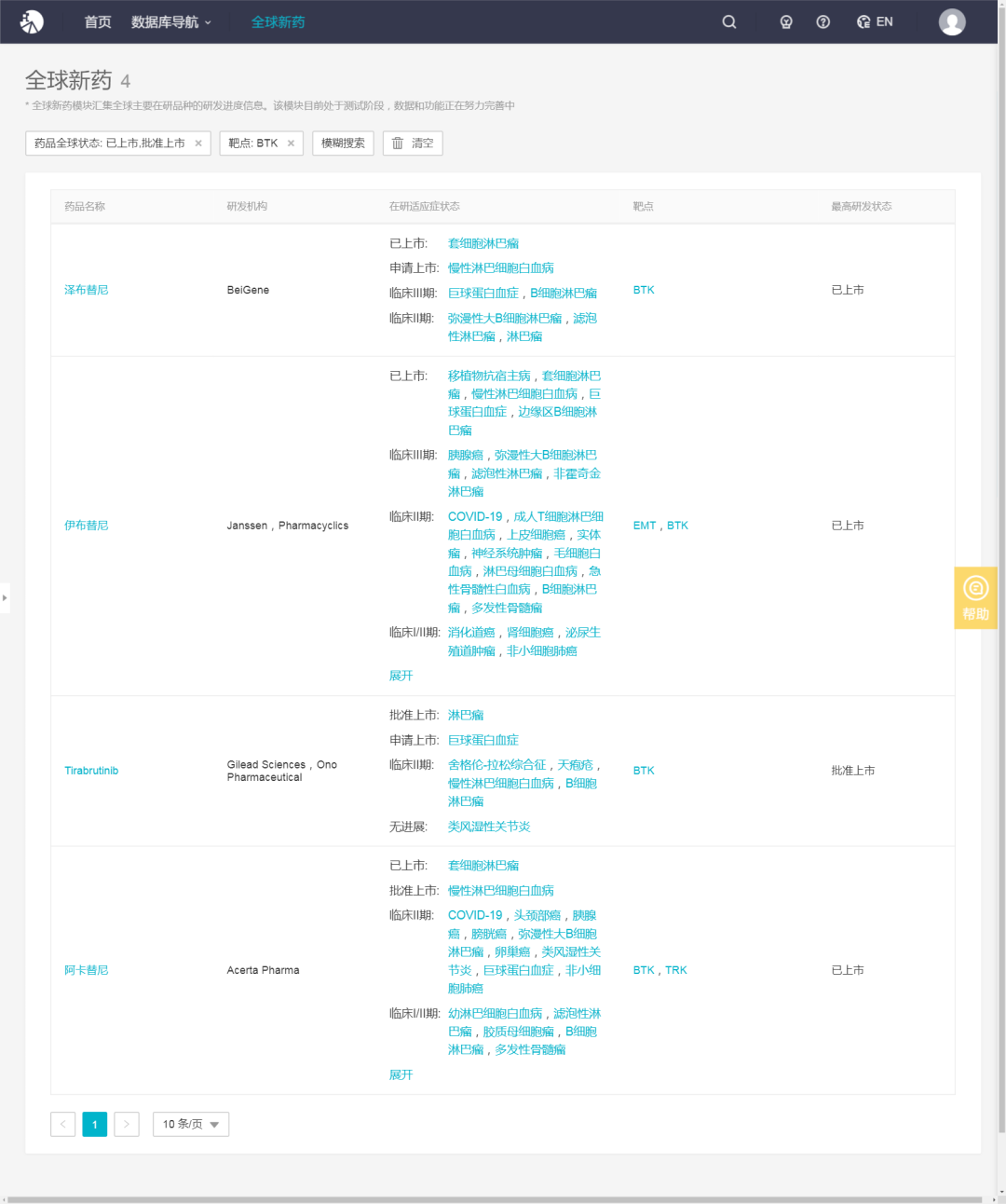
Task: Open the yellow 帮助 help widget
Action: click(x=976, y=597)
